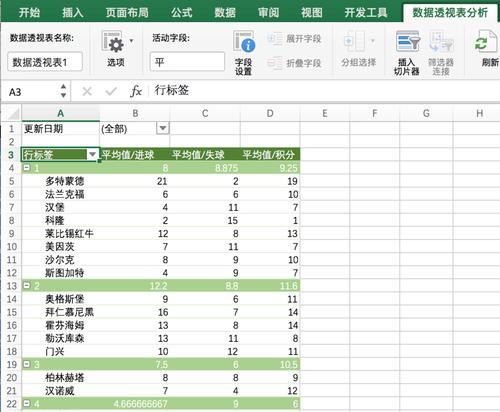Click the fx insert function icon
500x412 pixels.
click(136, 91)
